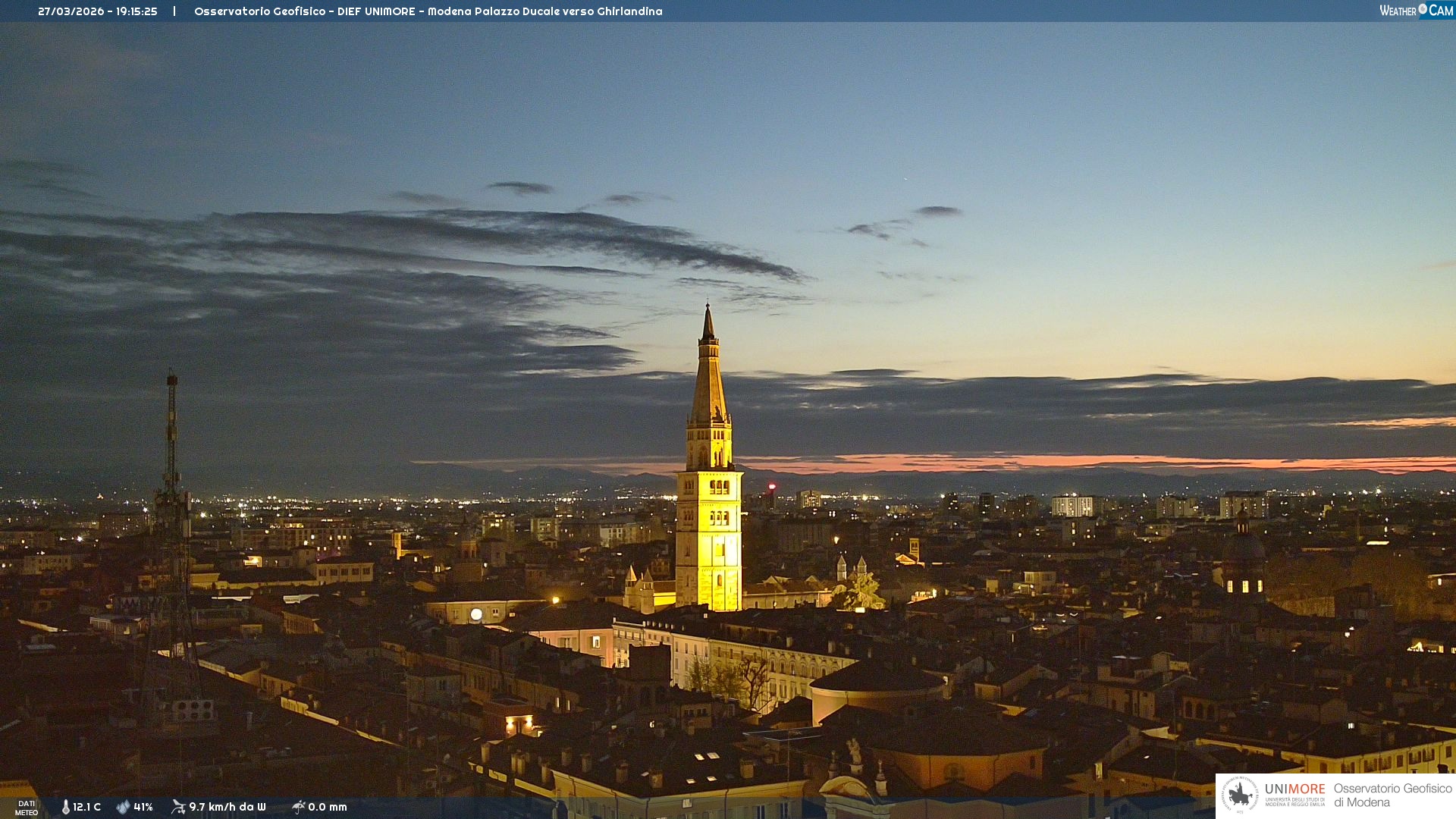Click the illuminated Ghirlandina bell tower

(709, 531)
